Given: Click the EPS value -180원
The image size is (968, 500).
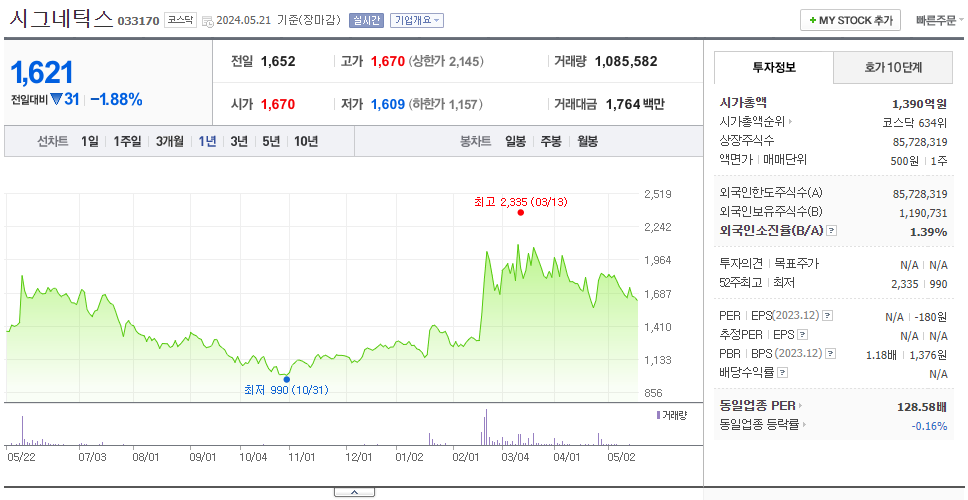Looking at the screenshot, I should point(933,317).
